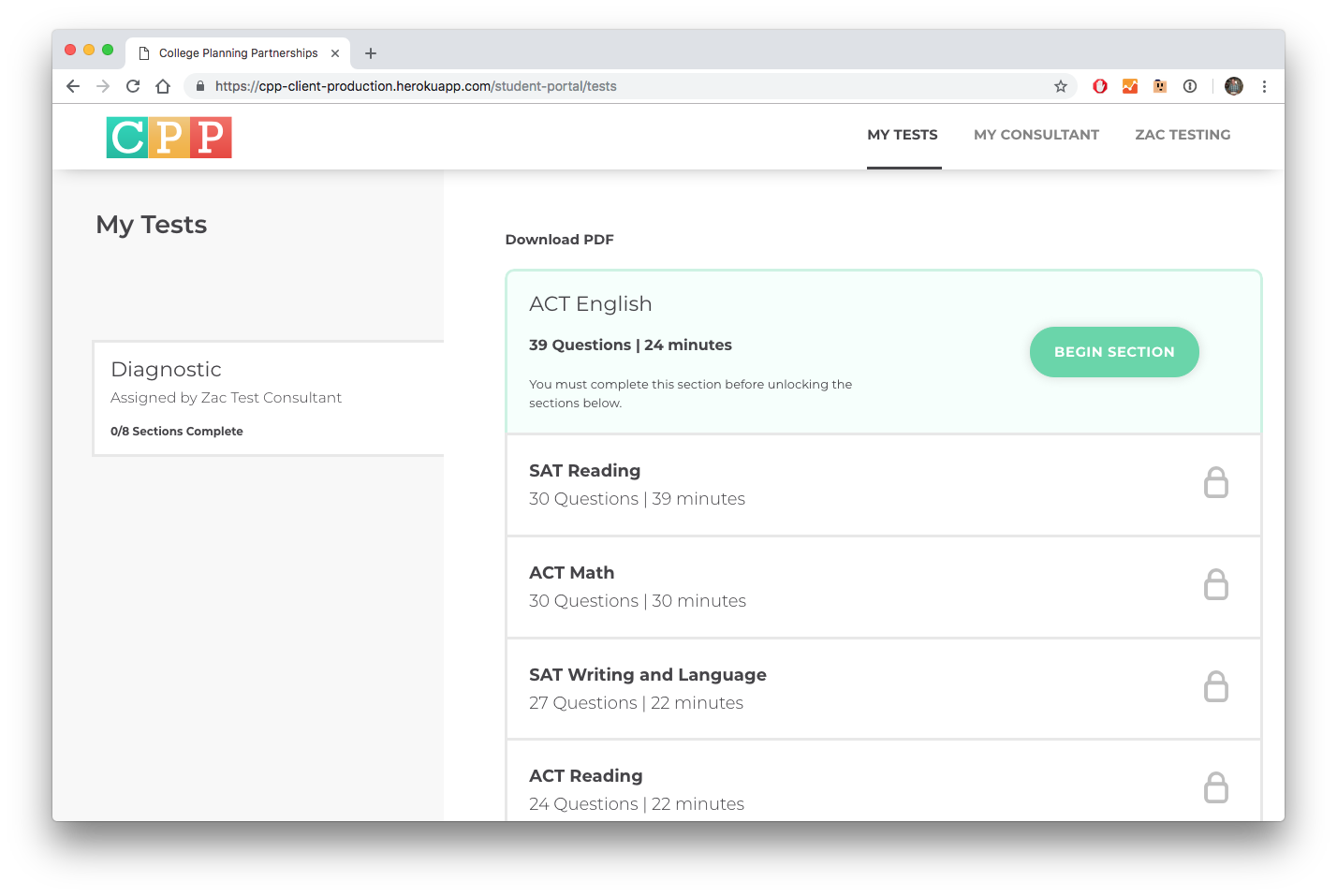This screenshot has width=1337, height=896.
Task: Open the Zac Testing menu
Action: [1183, 135]
